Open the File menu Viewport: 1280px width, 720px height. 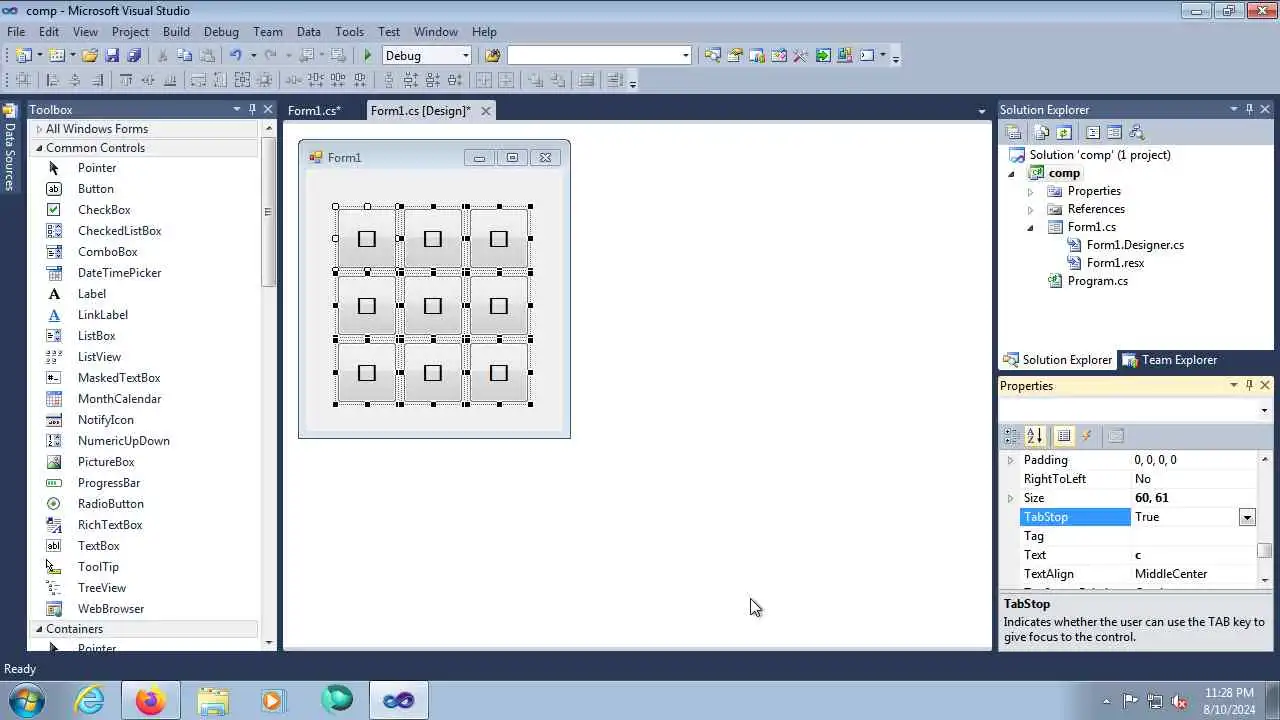point(16,32)
